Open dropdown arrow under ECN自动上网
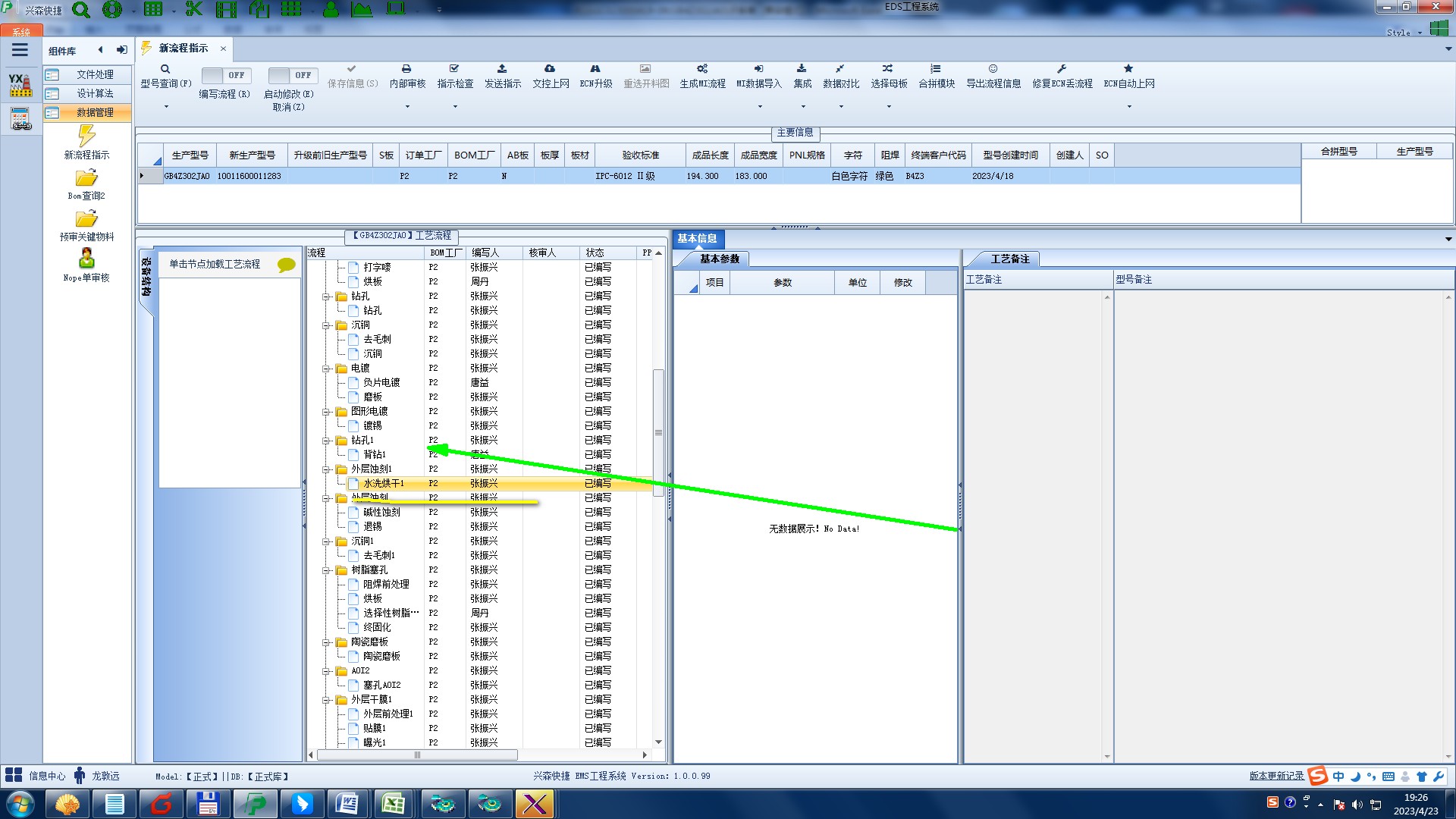The width and height of the screenshot is (1456, 819). click(x=1129, y=107)
